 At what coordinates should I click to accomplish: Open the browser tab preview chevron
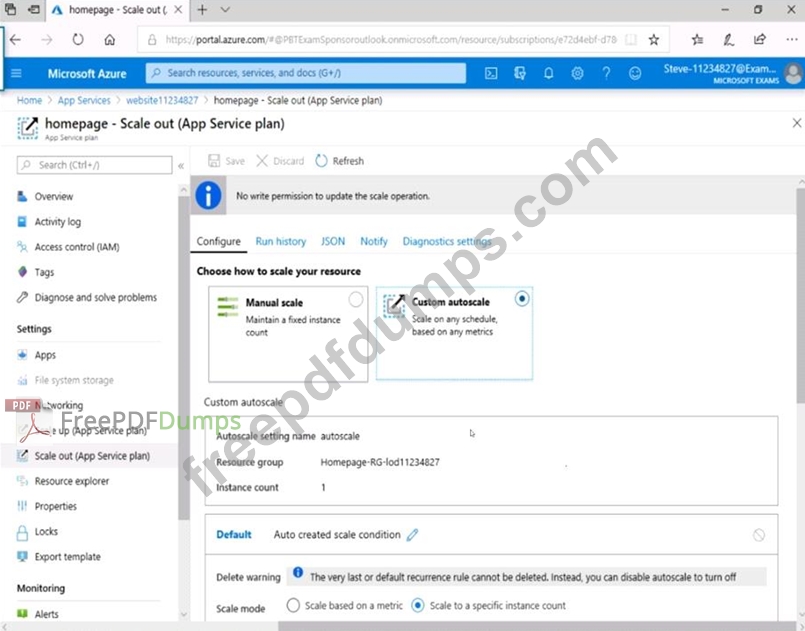(225, 10)
